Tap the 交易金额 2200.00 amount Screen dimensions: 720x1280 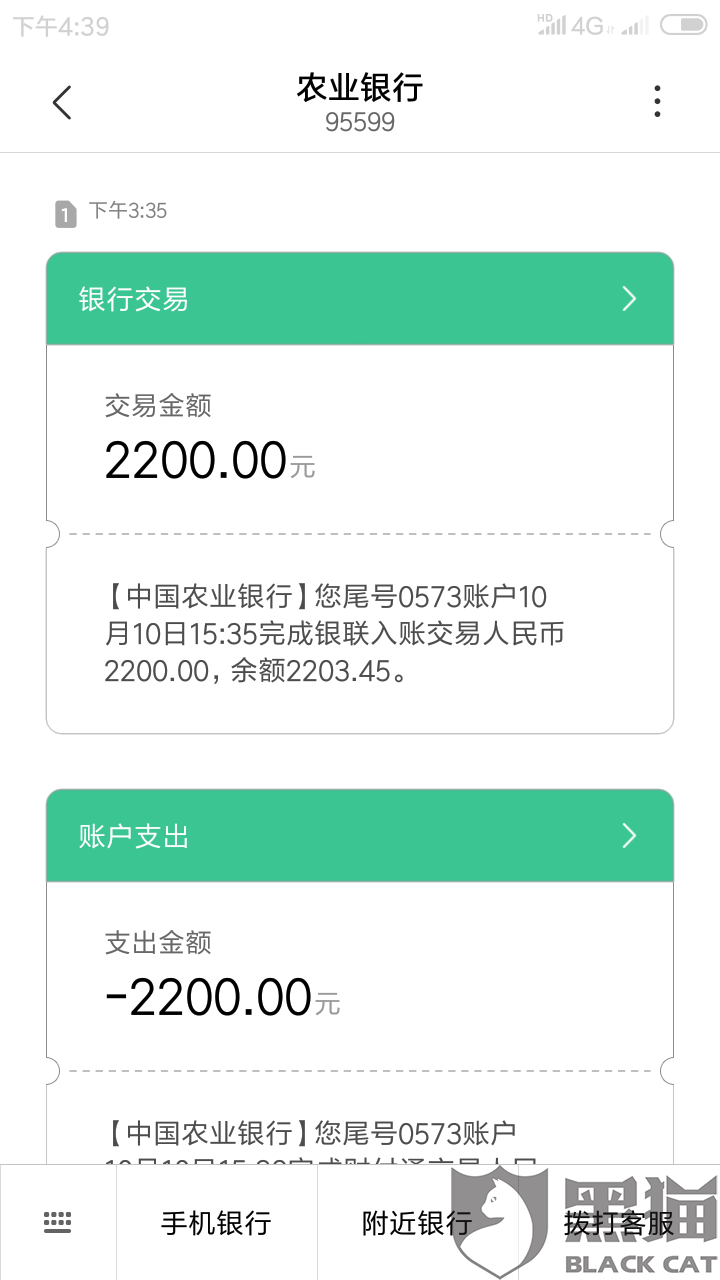point(197,461)
